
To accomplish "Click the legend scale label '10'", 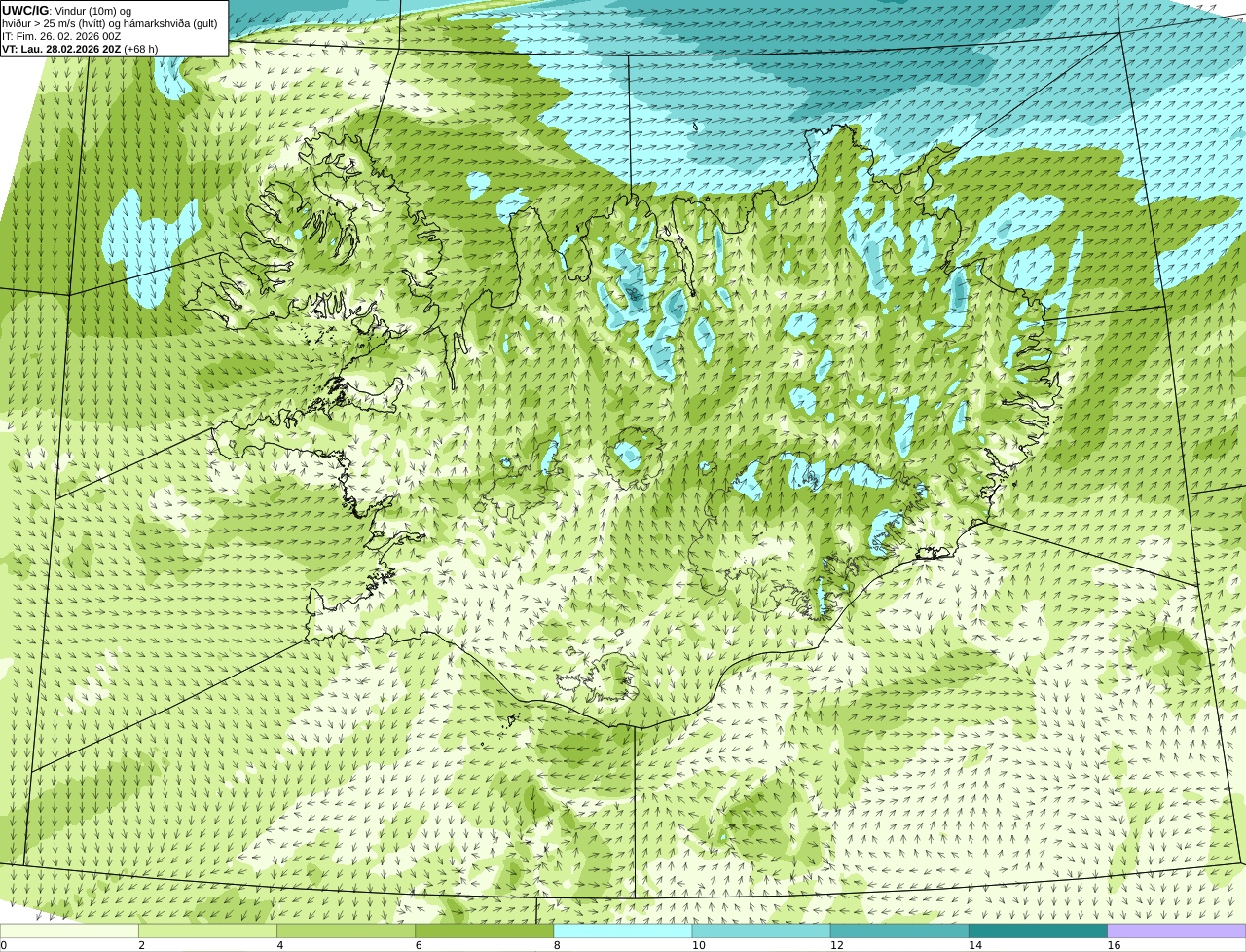I will point(698,945).
